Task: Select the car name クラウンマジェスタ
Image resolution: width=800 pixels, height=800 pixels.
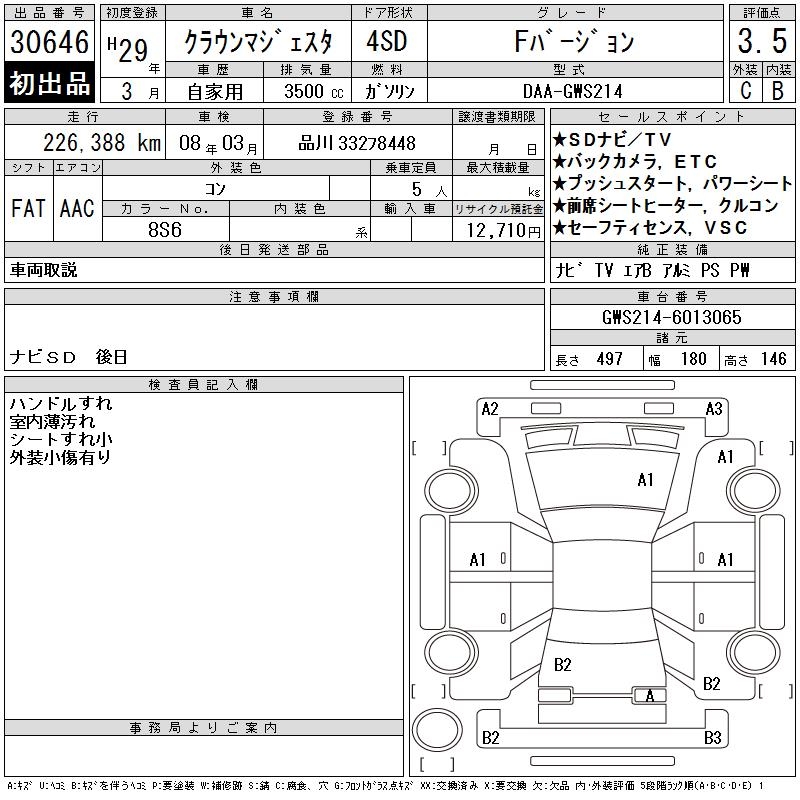Action: point(258,42)
